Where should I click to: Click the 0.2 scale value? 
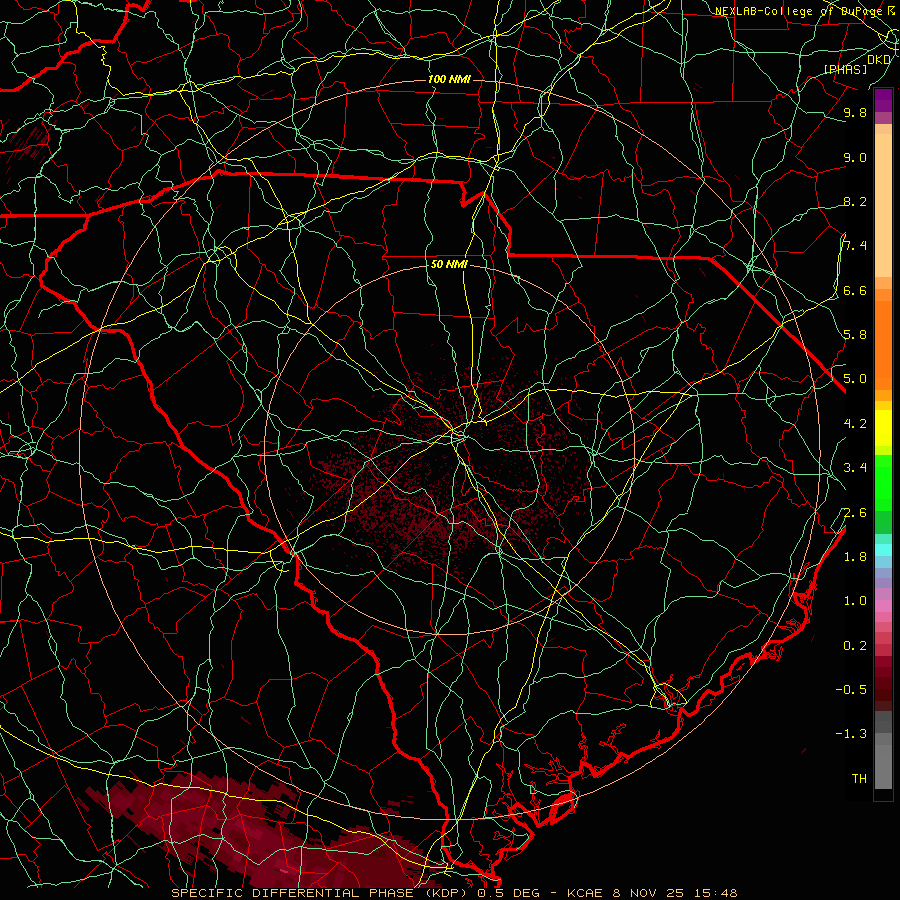click(855, 646)
